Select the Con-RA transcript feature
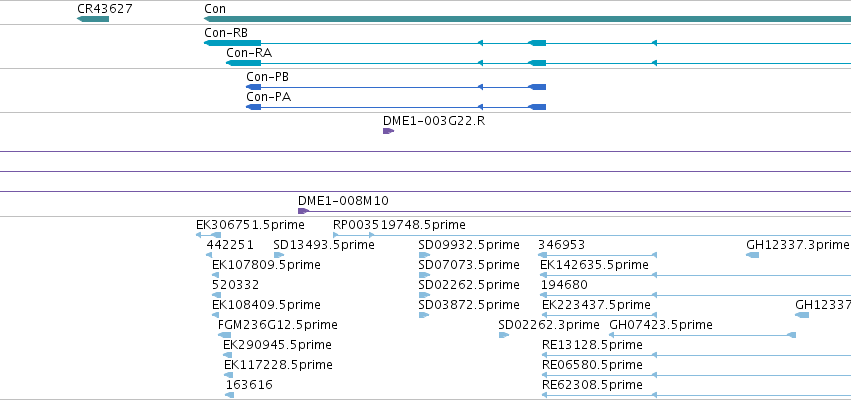Screen dimensions: 851x400 point(538,64)
